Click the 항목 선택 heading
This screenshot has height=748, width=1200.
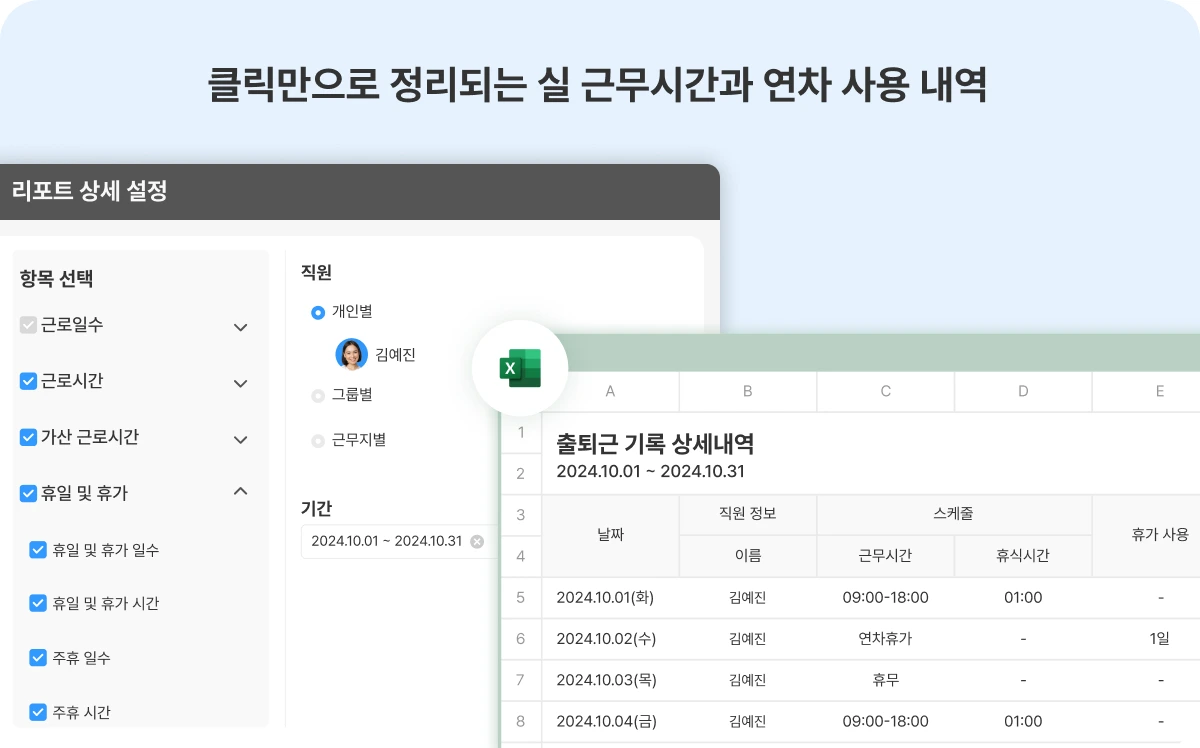pos(56,279)
